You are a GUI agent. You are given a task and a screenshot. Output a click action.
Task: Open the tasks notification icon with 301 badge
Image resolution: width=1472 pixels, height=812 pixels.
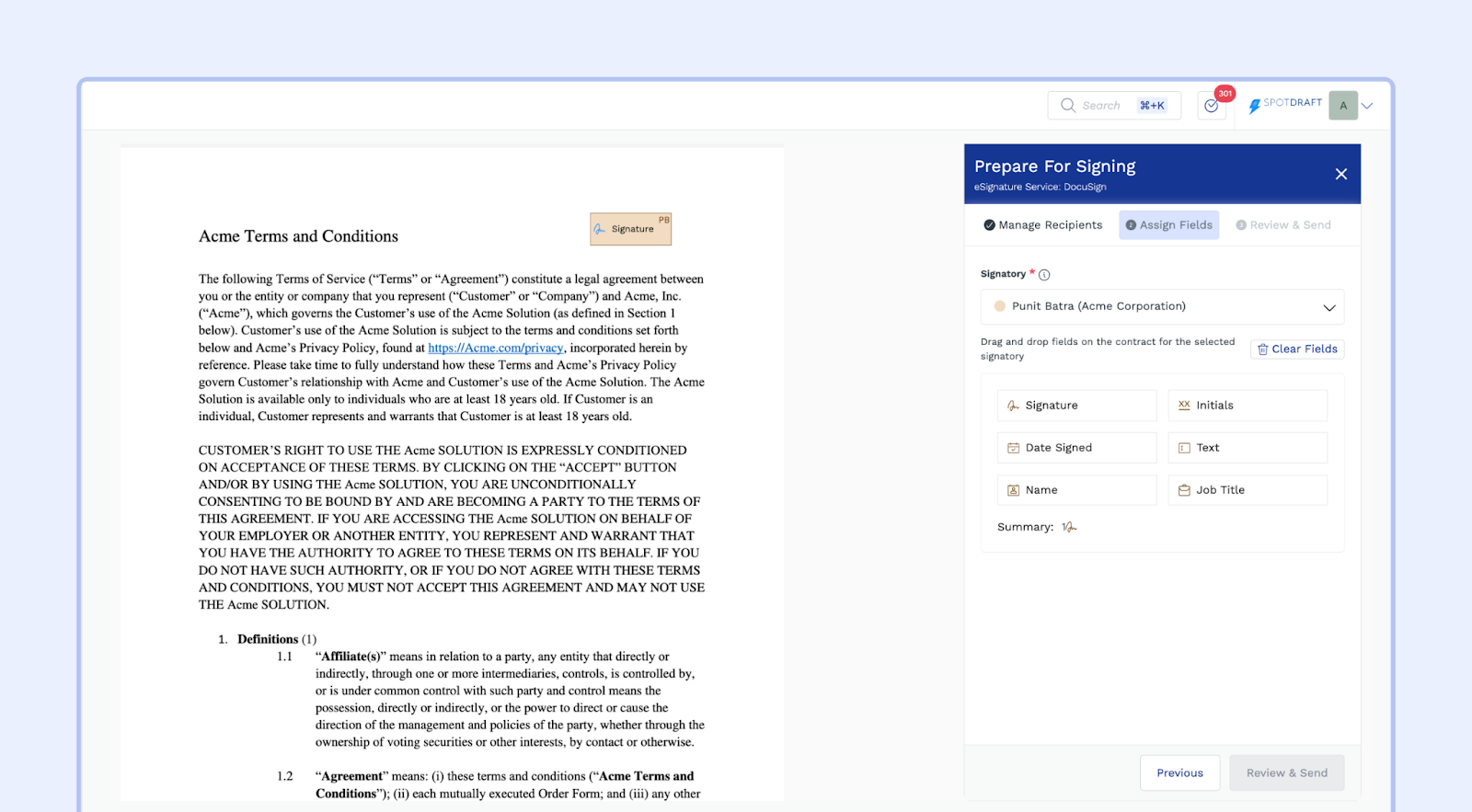(1212, 106)
